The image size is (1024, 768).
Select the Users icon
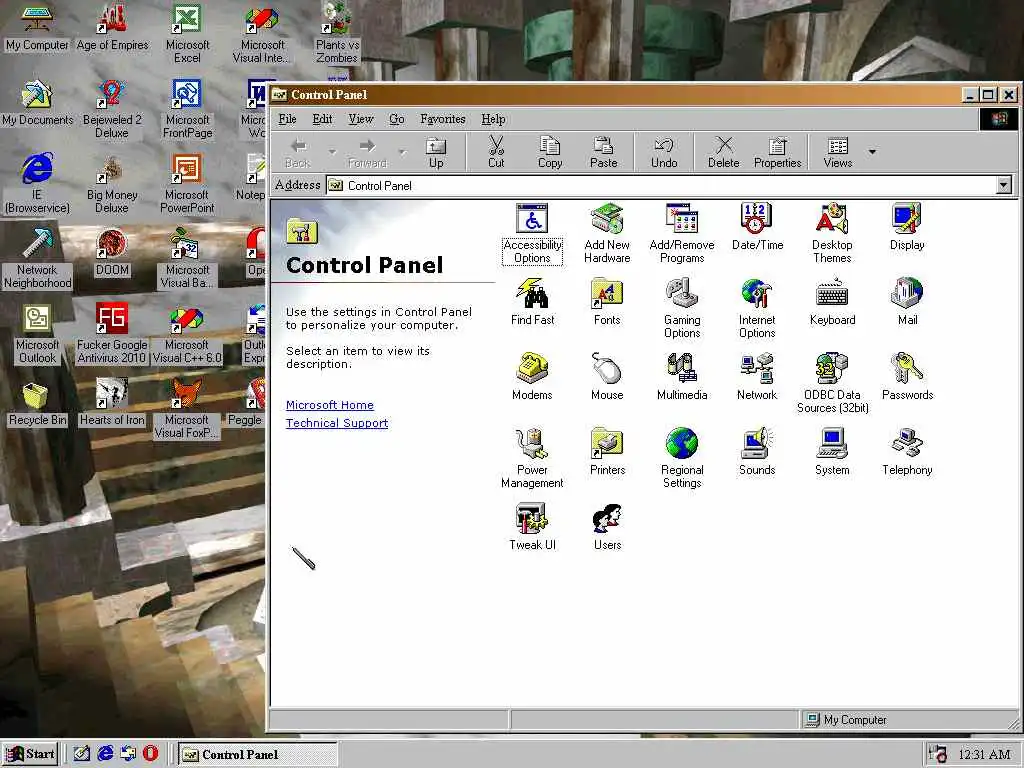(x=607, y=527)
